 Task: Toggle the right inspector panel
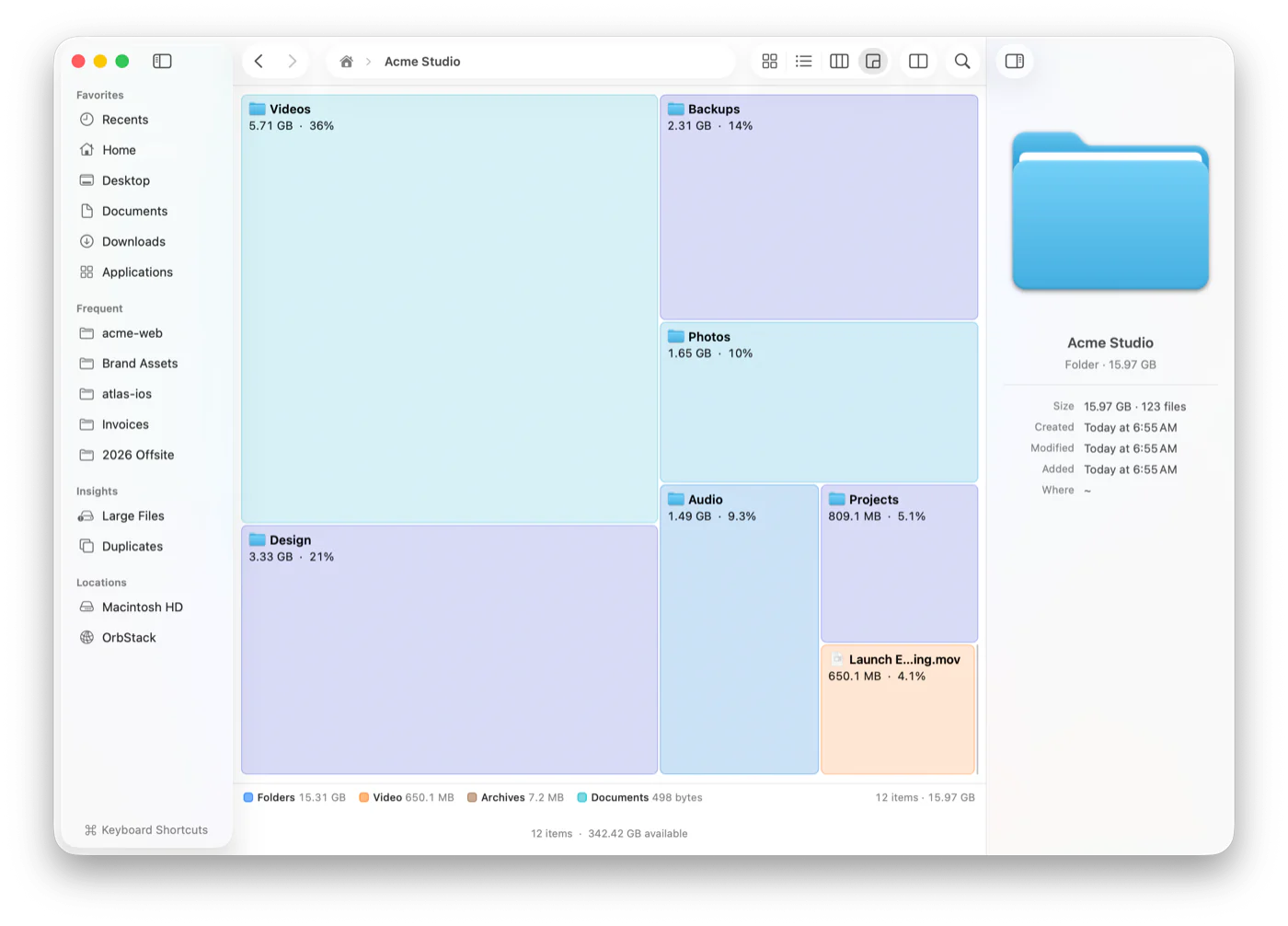click(1015, 61)
